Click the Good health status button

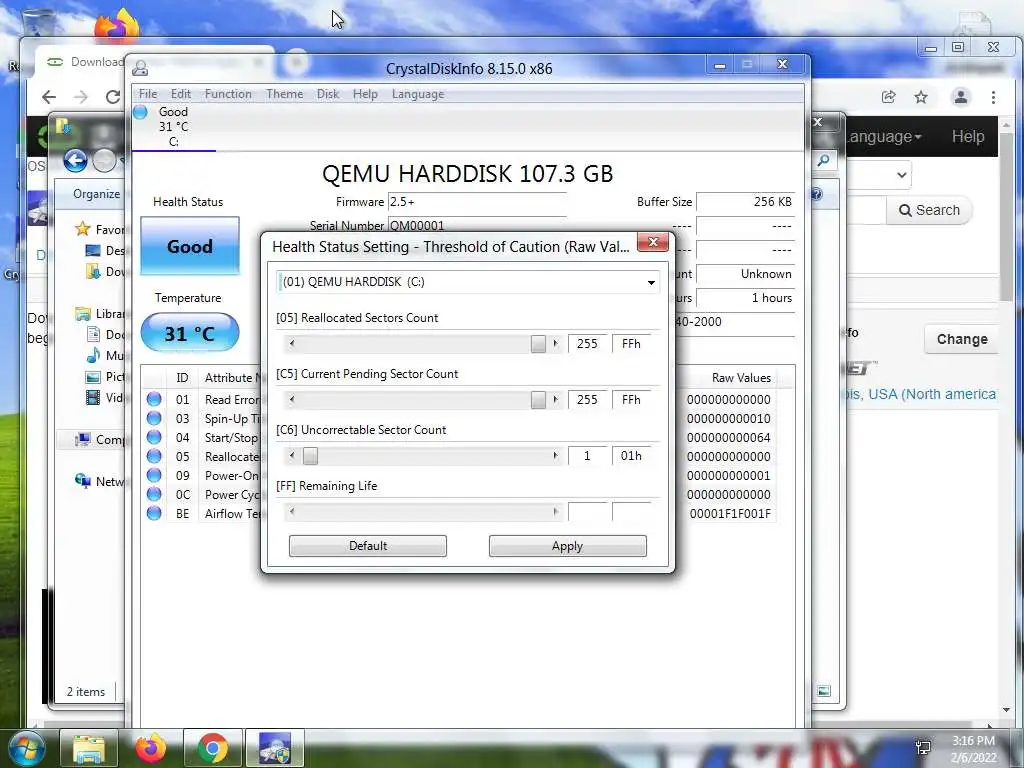190,246
